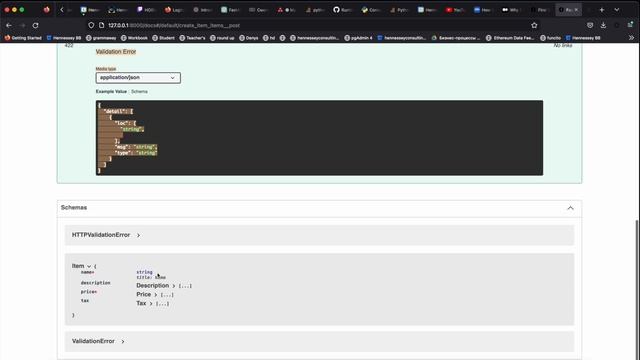Open the round up bookmark

(222, 38)
